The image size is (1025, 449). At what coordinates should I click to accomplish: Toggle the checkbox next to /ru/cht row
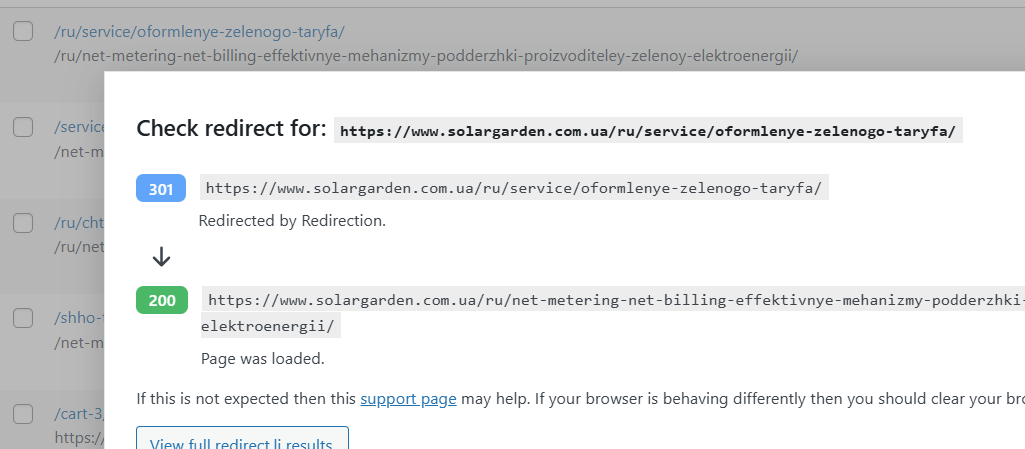coord(23,223)
